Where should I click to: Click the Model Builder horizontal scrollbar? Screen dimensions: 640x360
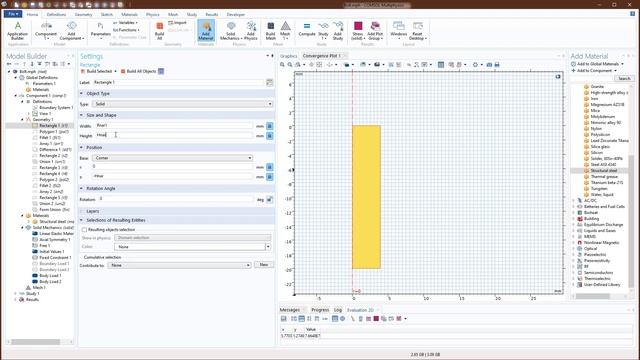coord(36,342)
